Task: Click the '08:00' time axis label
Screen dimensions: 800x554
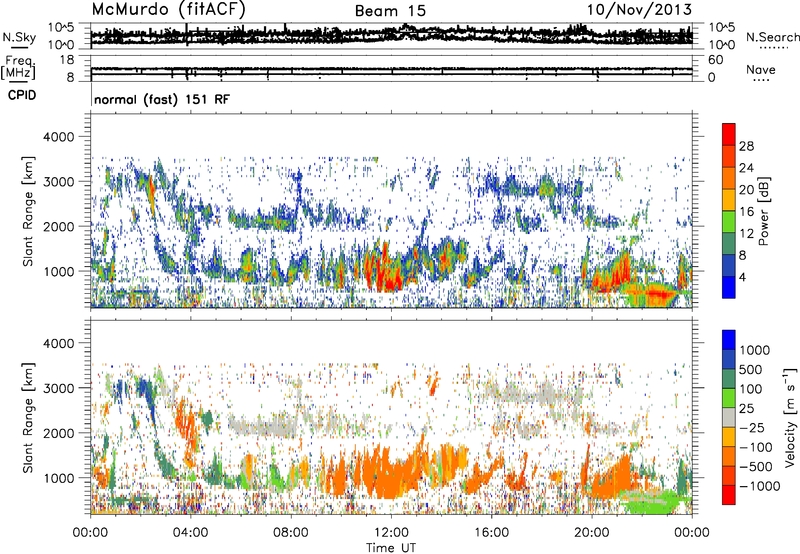Action: 291,533
